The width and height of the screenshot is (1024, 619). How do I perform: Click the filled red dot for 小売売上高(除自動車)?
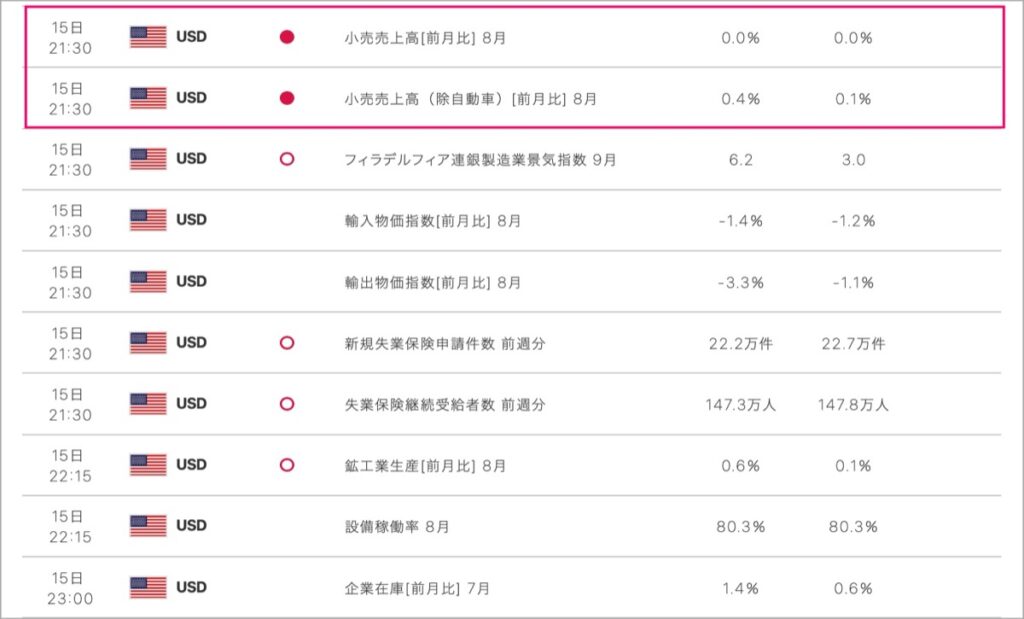[287, 98]
